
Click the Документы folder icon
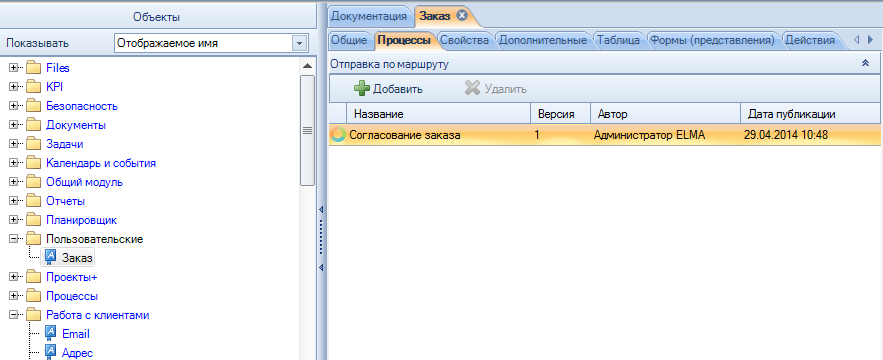(34, 125)
